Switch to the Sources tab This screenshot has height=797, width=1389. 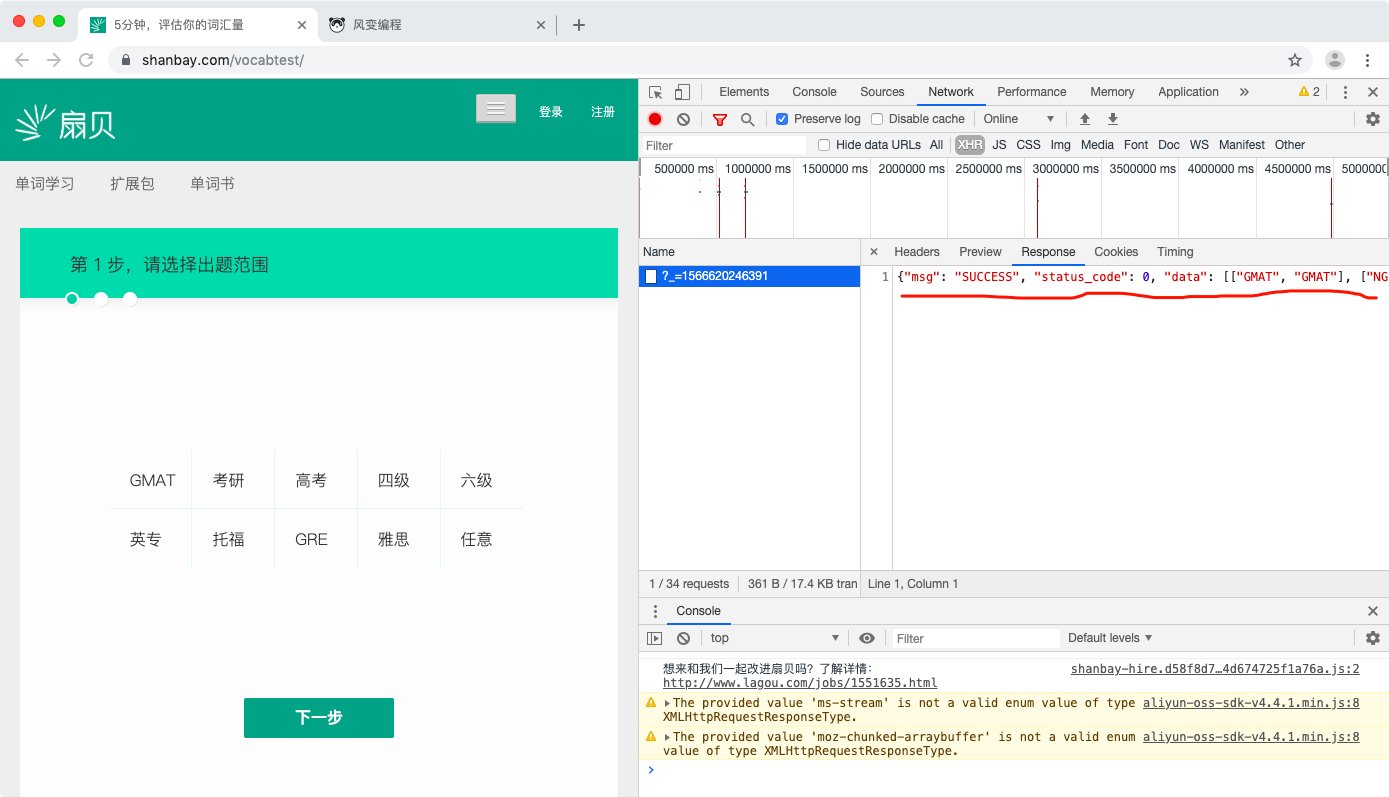[x=882, y=92]
